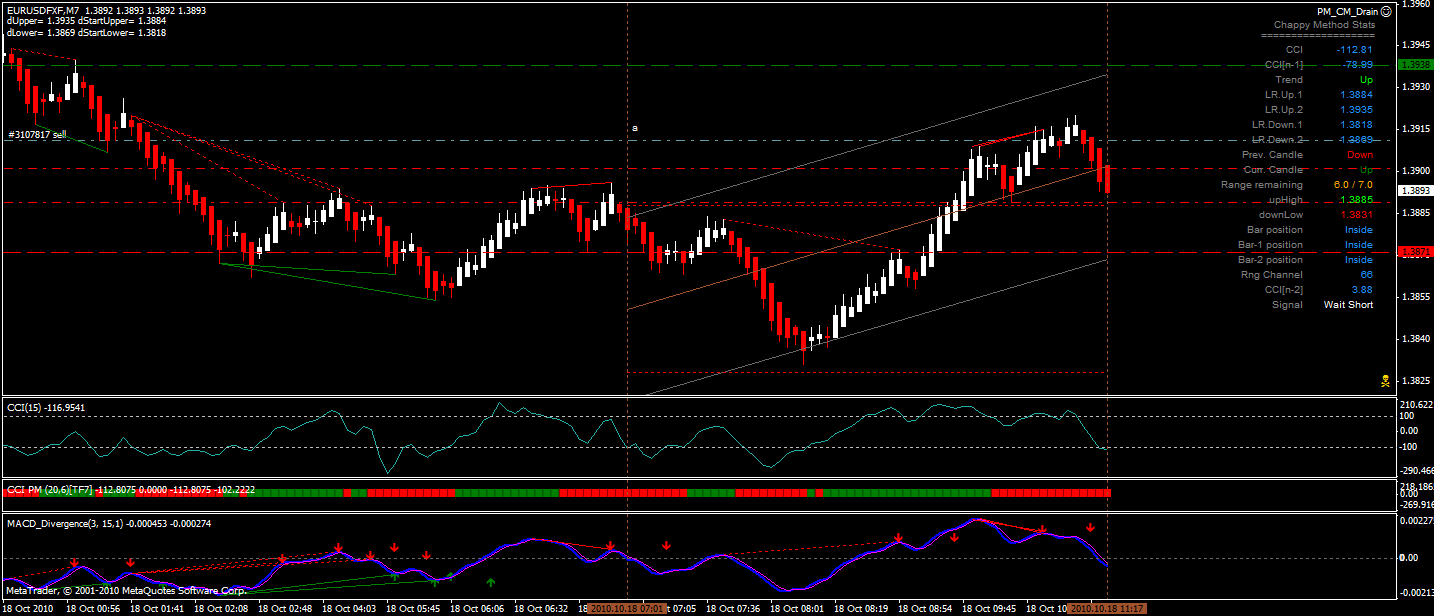Click the dLower/dStartLower readout line
This screenshot has height=616, width=1434.
(x=86, y=33)
